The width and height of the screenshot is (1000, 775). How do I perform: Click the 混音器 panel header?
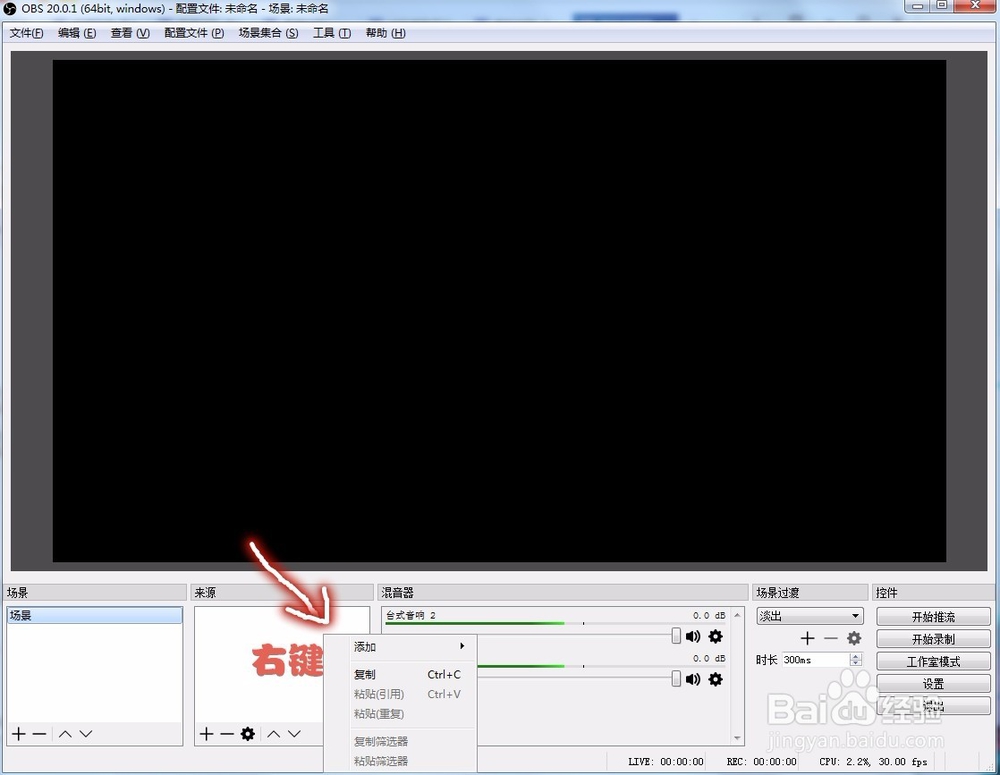562,593
